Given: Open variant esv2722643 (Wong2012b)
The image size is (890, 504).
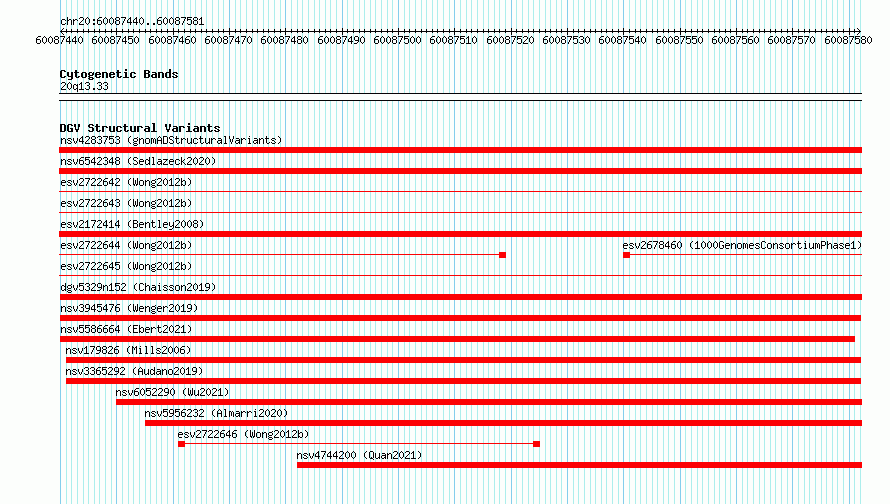Looking at the screenshot, I should click(x=126, y=203).
